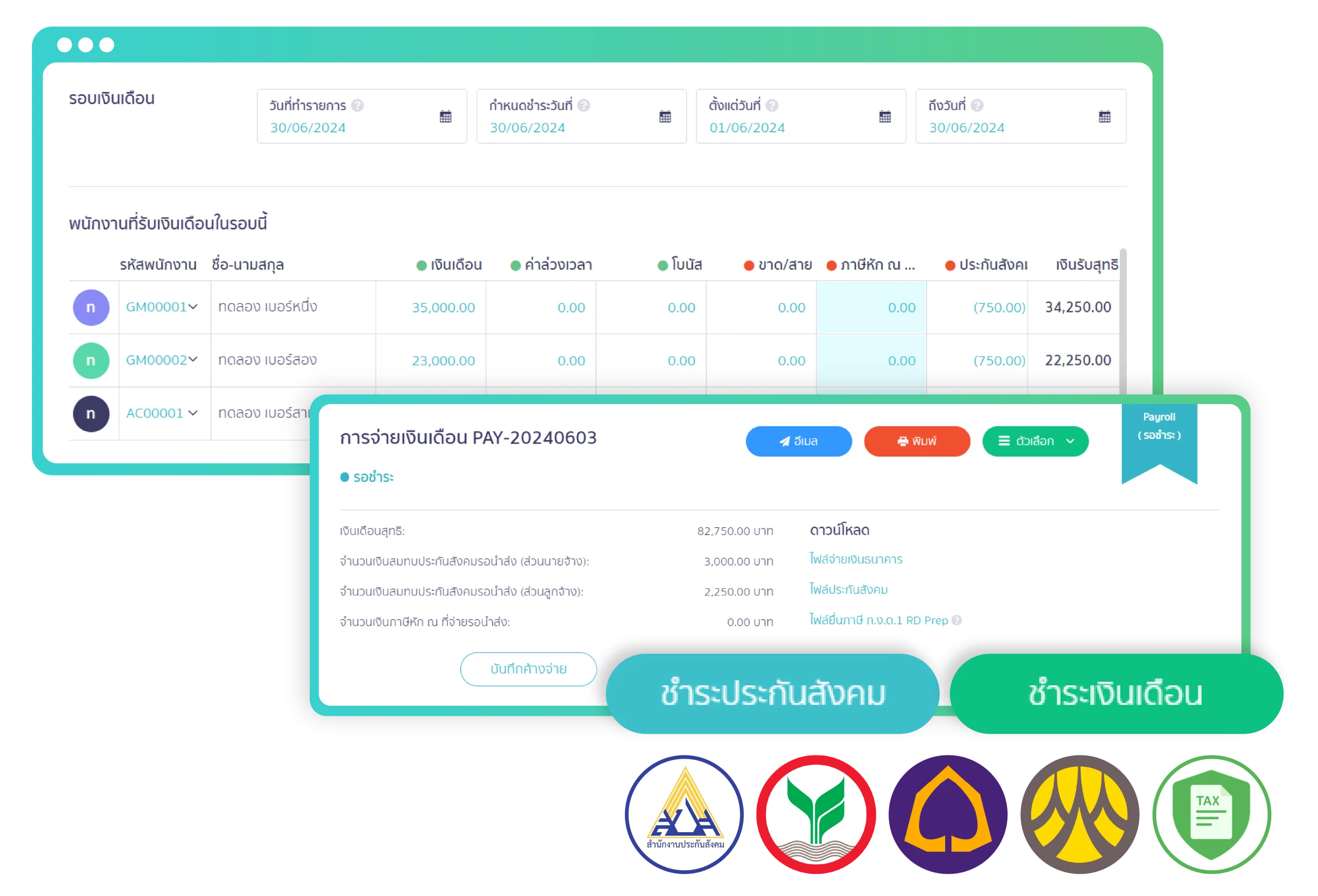Viewport: 1318px width, 896px height.
Task: Open the ตัวเลือก options dropdown
Action: coord(1035,441)
